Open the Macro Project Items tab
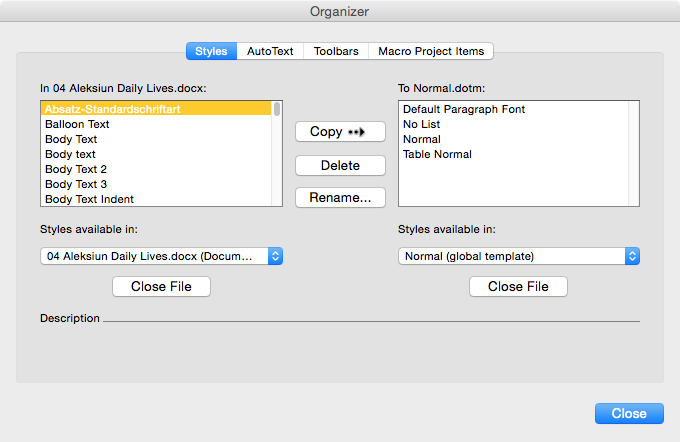The image size is (680, 442). click(x=431, y=51)
